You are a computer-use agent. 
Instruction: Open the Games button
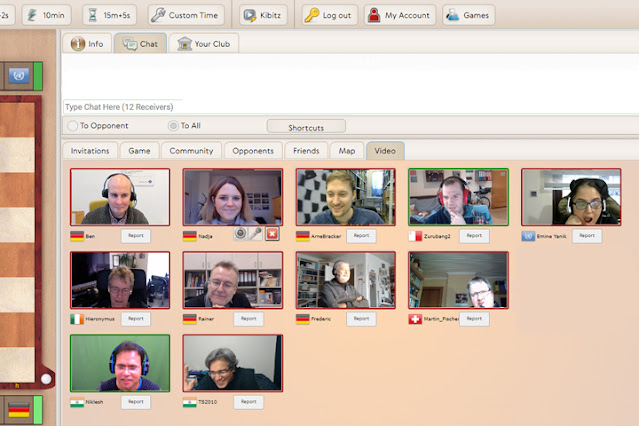point(469,15)
